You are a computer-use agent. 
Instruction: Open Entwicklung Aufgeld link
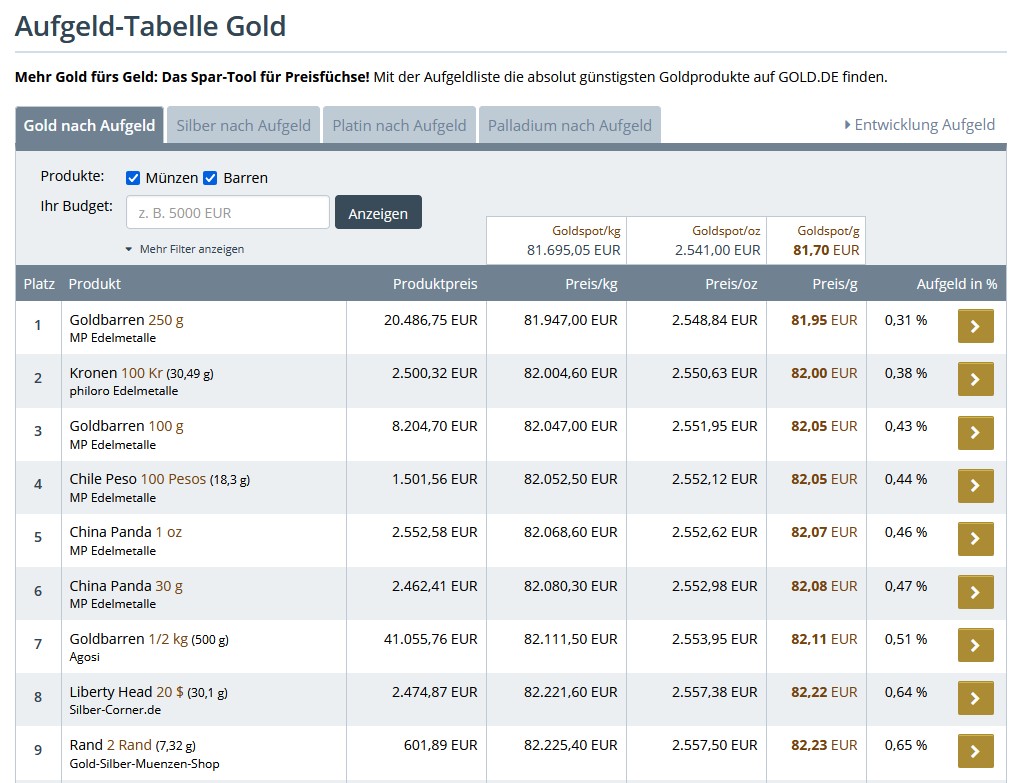920,125
